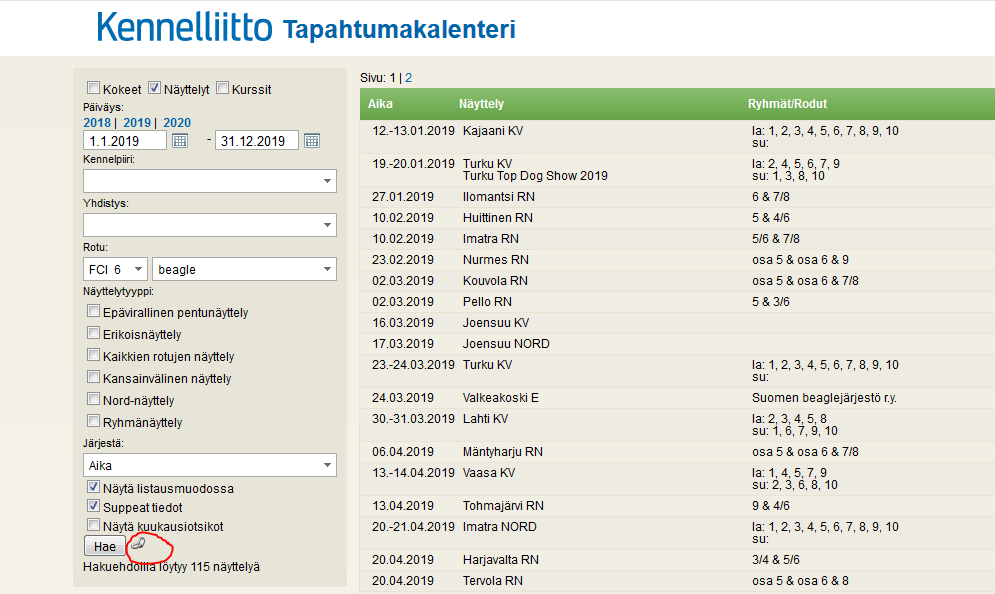Open the start date calendar picker

coord(180,141)
